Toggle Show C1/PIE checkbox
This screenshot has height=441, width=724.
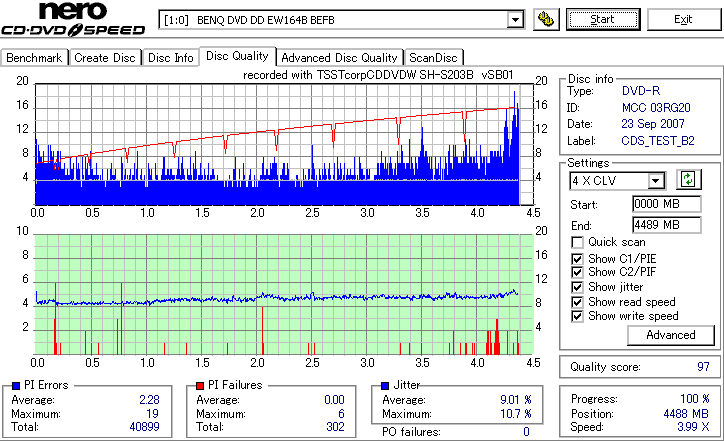pos(577,259)
